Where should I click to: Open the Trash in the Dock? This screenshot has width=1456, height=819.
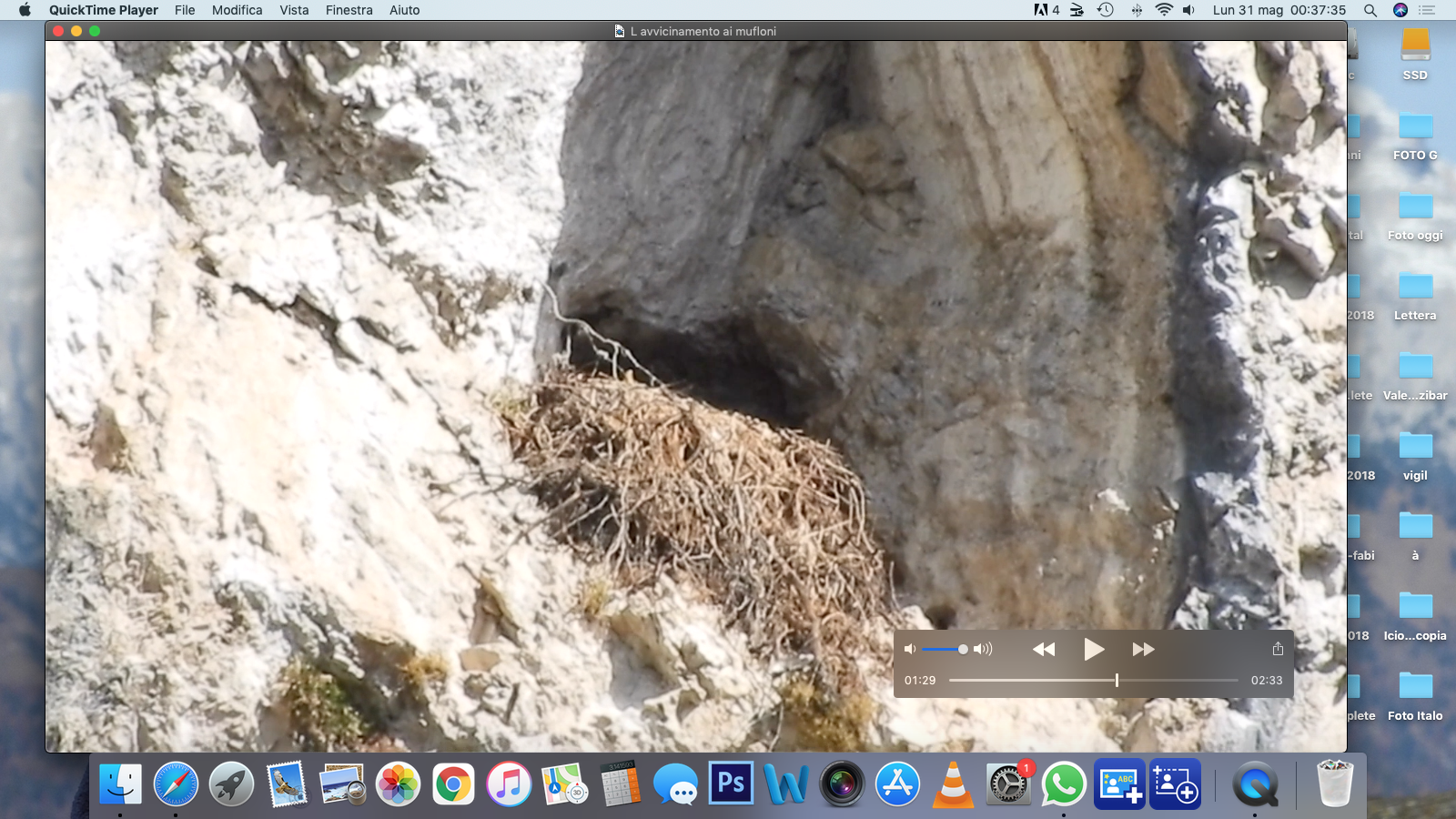[1335, 784]
